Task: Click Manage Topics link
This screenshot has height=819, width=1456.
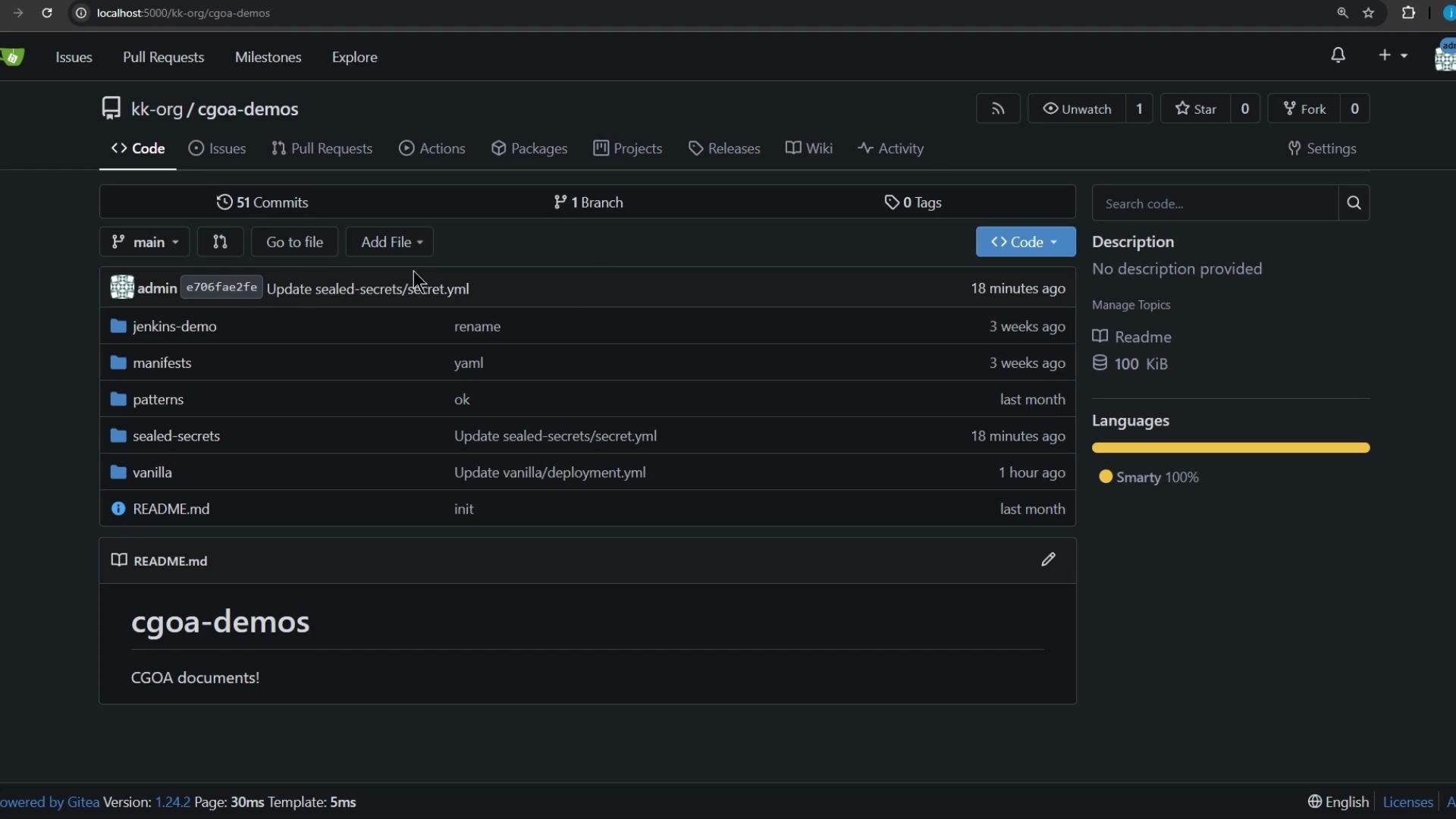Action: pyautogui.click(x=1131, y=305)
